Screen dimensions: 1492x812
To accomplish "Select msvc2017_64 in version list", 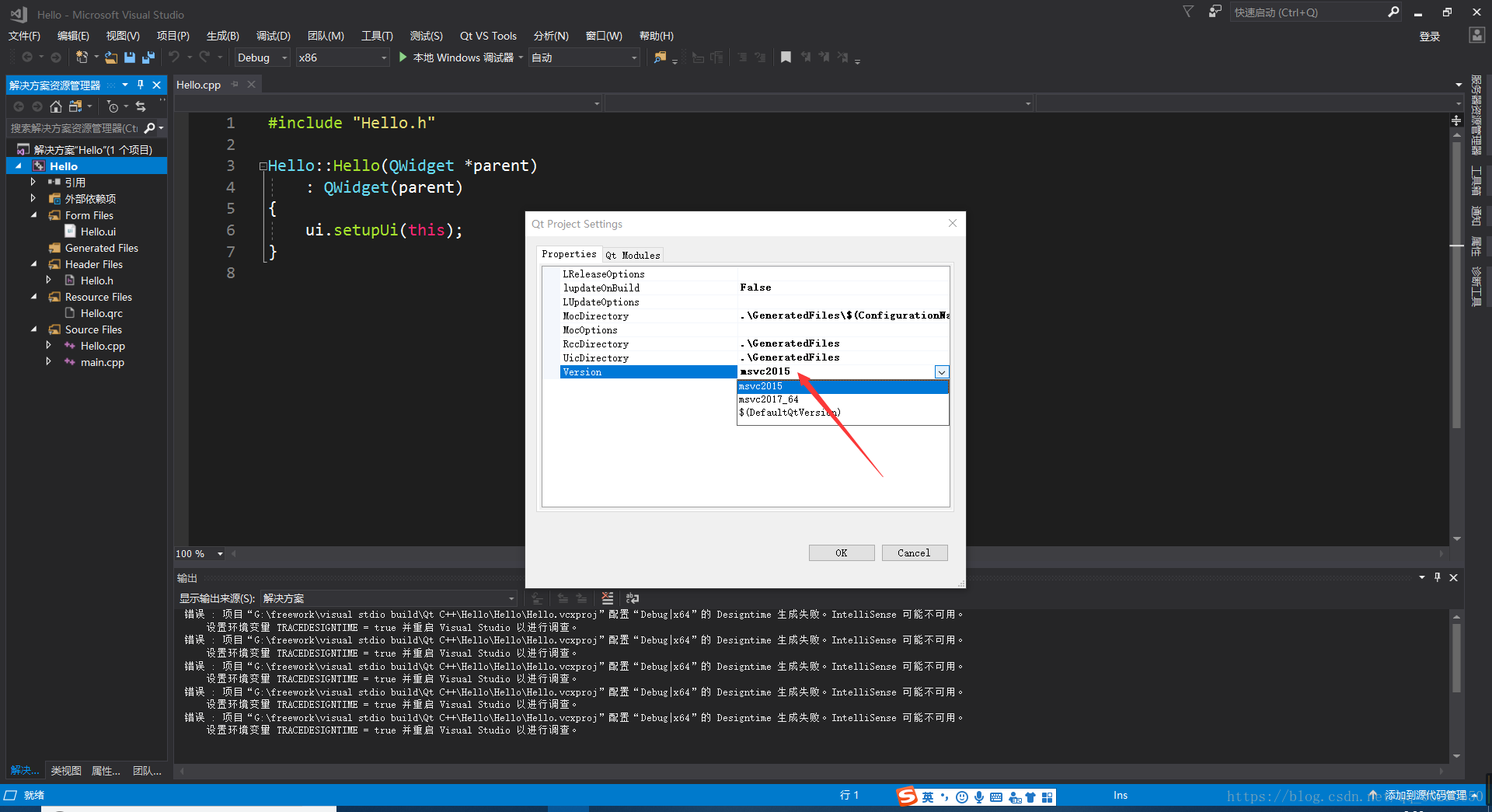I will [842, 399].
